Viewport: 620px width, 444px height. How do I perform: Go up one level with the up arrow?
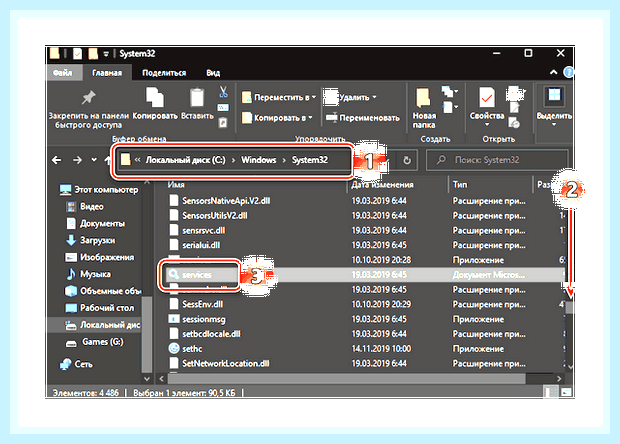point(108,160)
